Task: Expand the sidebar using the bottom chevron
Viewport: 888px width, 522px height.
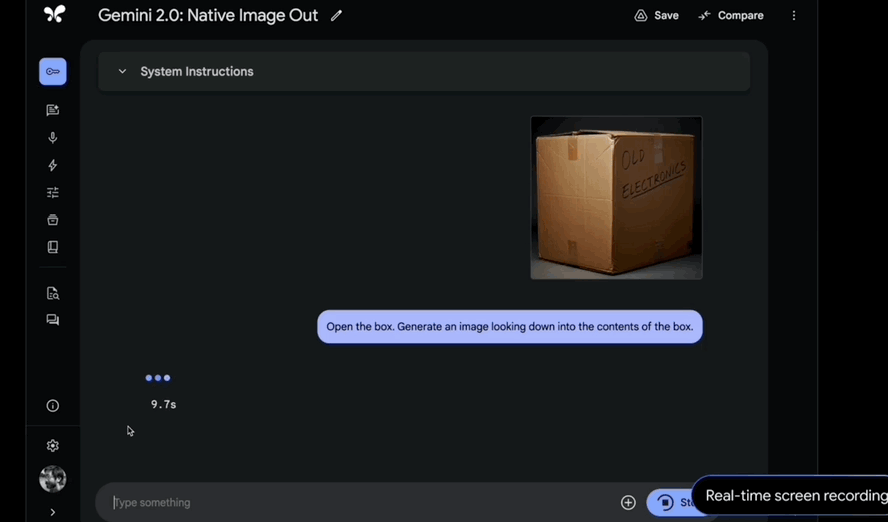Action: (x=53, y=512)
